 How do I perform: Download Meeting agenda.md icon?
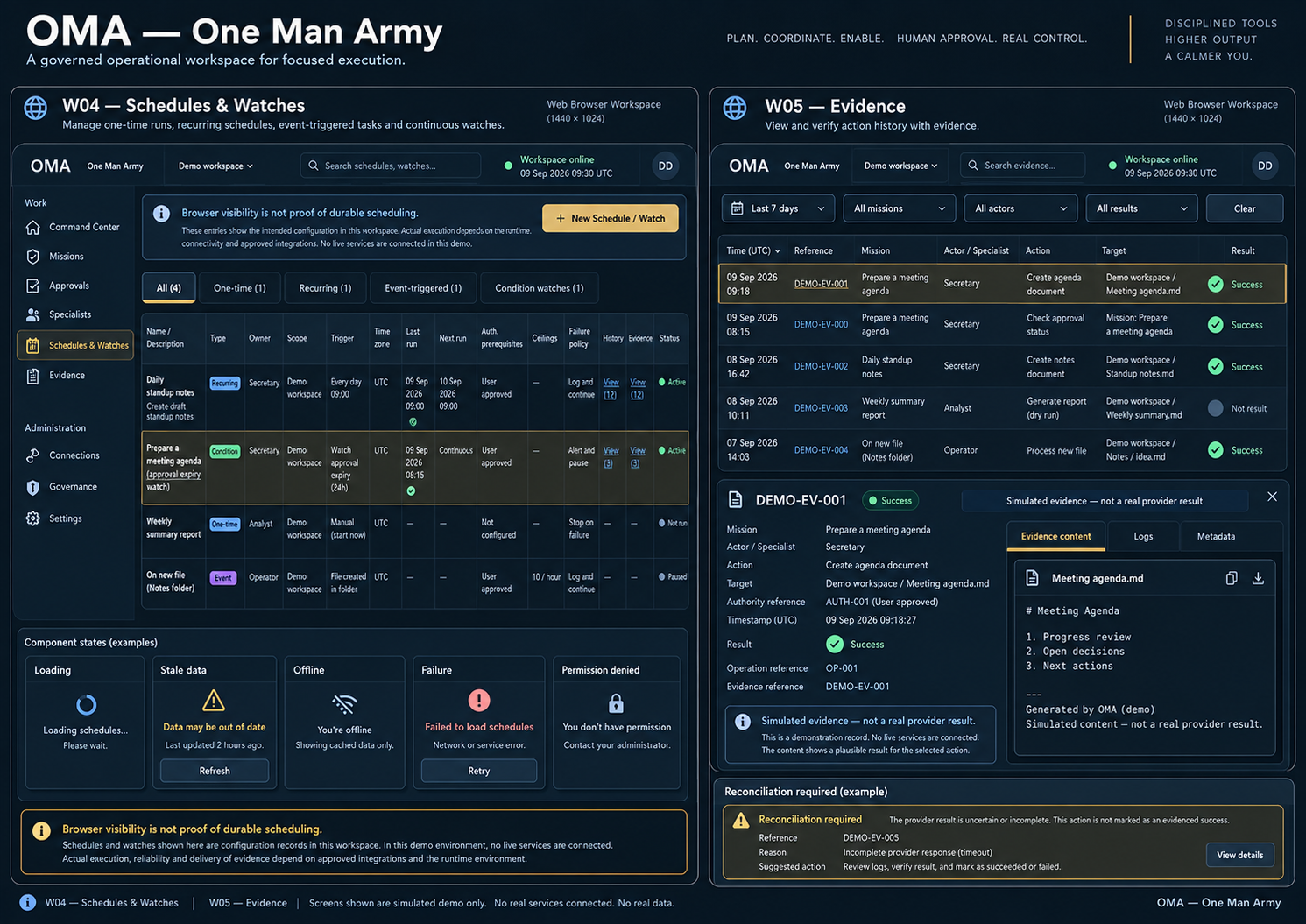tap(1258, 578)
